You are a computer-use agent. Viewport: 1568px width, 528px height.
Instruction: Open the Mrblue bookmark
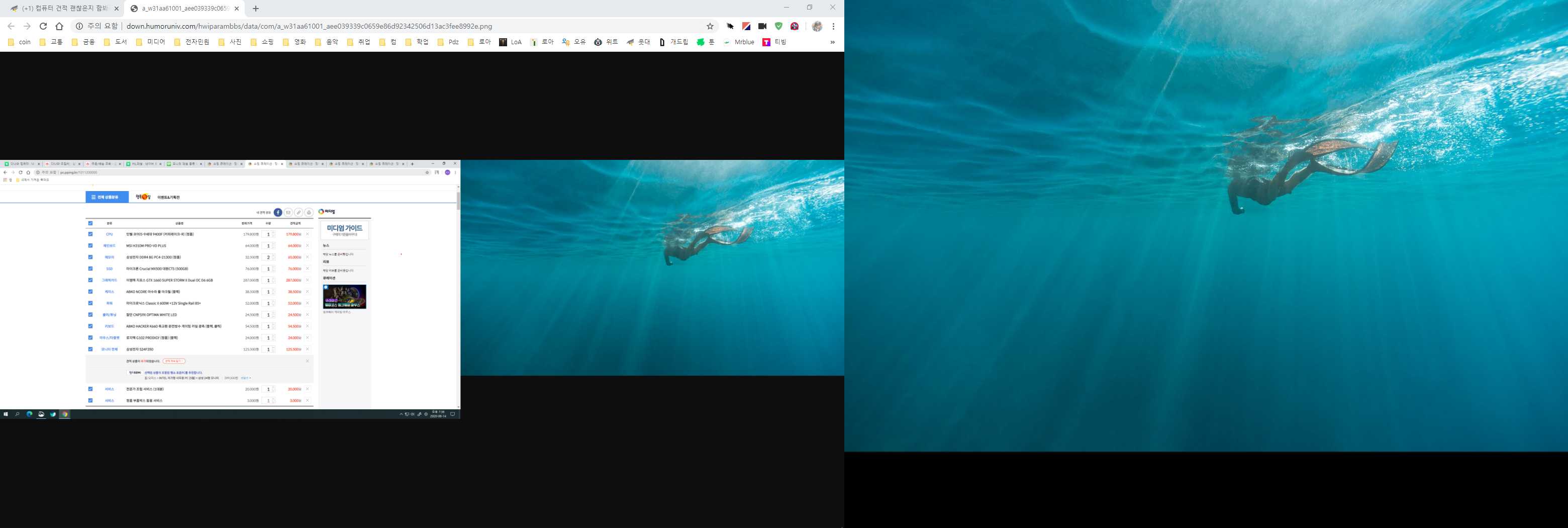(x=738, y=42)
